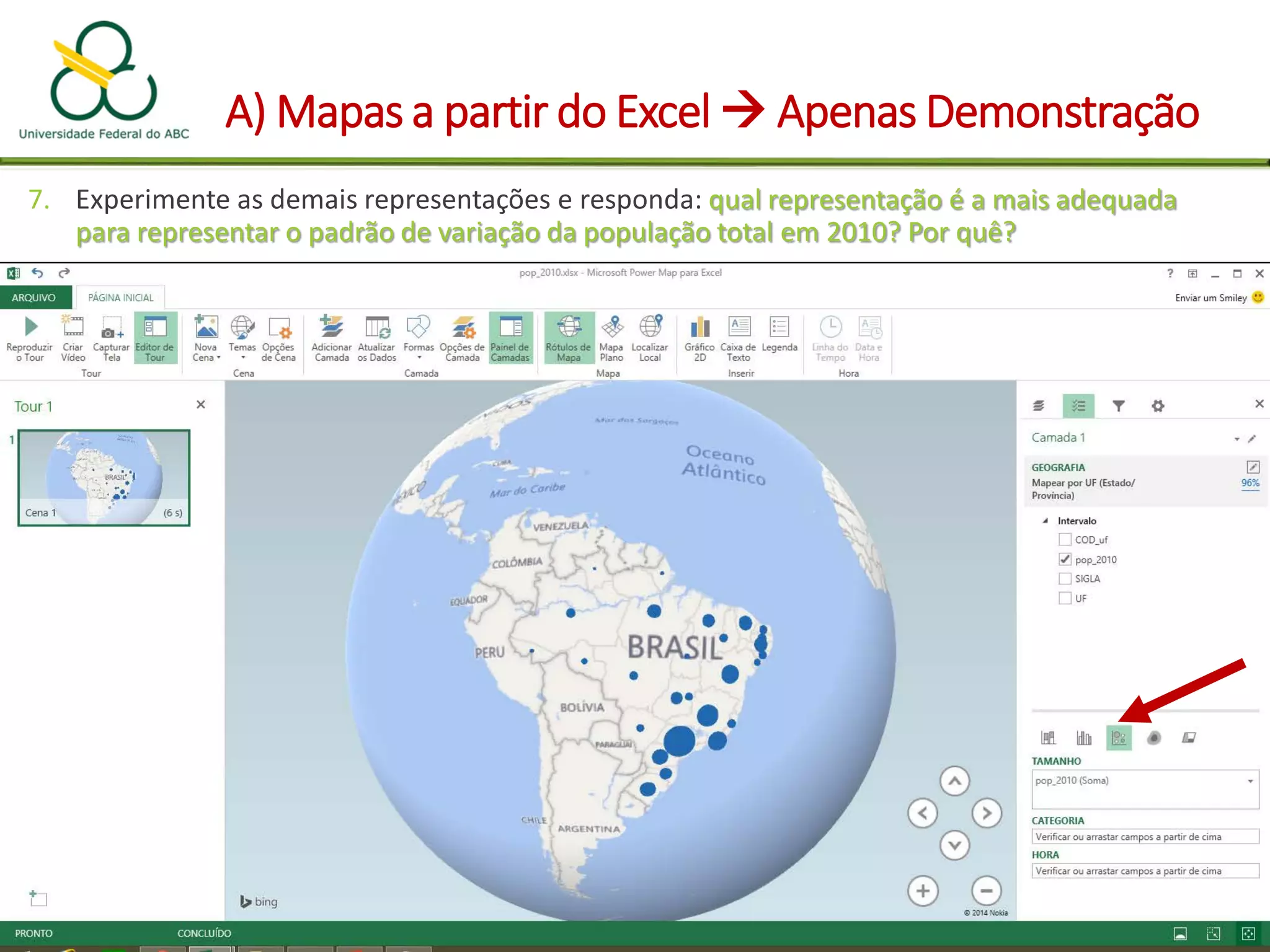Image resolution: width=1270 pixels, height=952 pixels.
Task: Click Atualizar os Dados icon
Action: 377,327
